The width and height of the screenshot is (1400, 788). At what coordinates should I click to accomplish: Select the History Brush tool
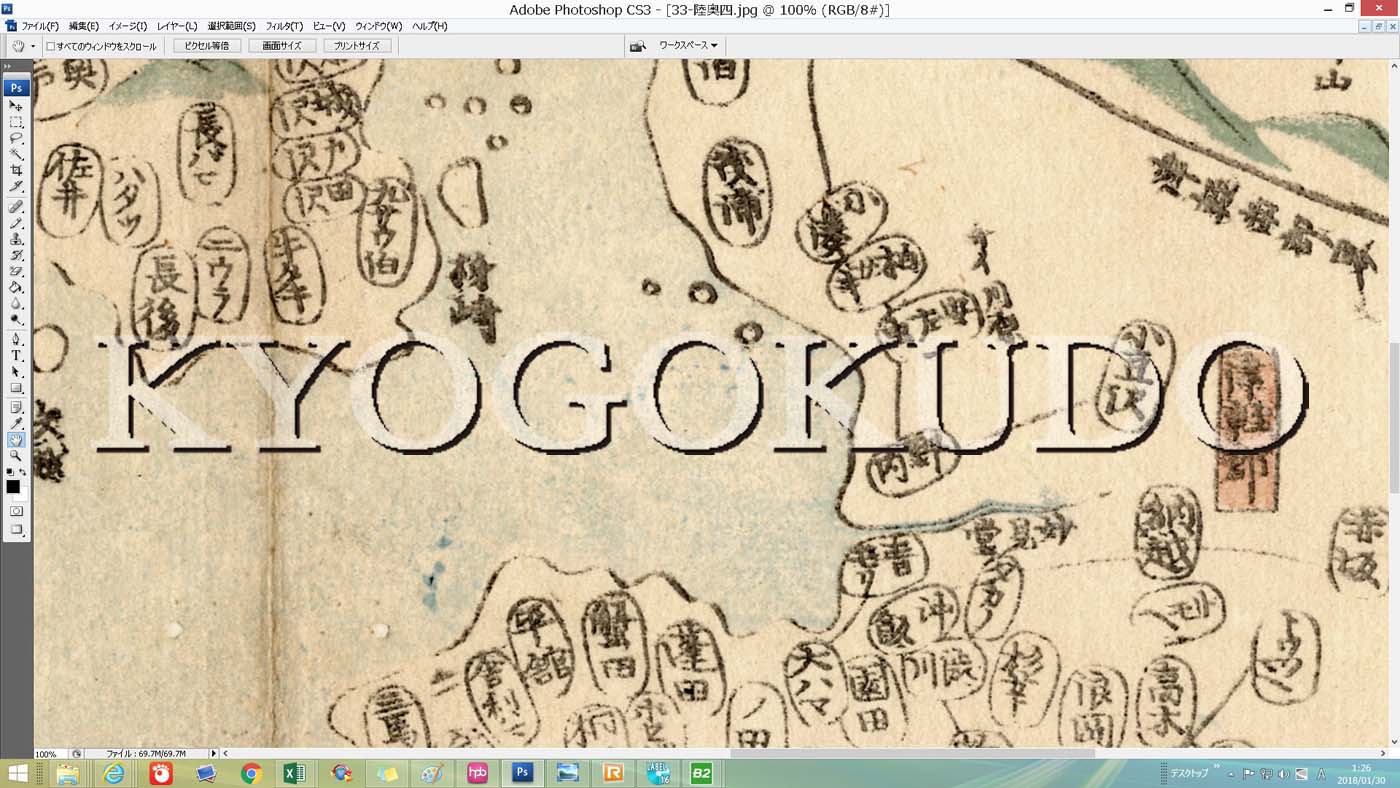[16, 255]
